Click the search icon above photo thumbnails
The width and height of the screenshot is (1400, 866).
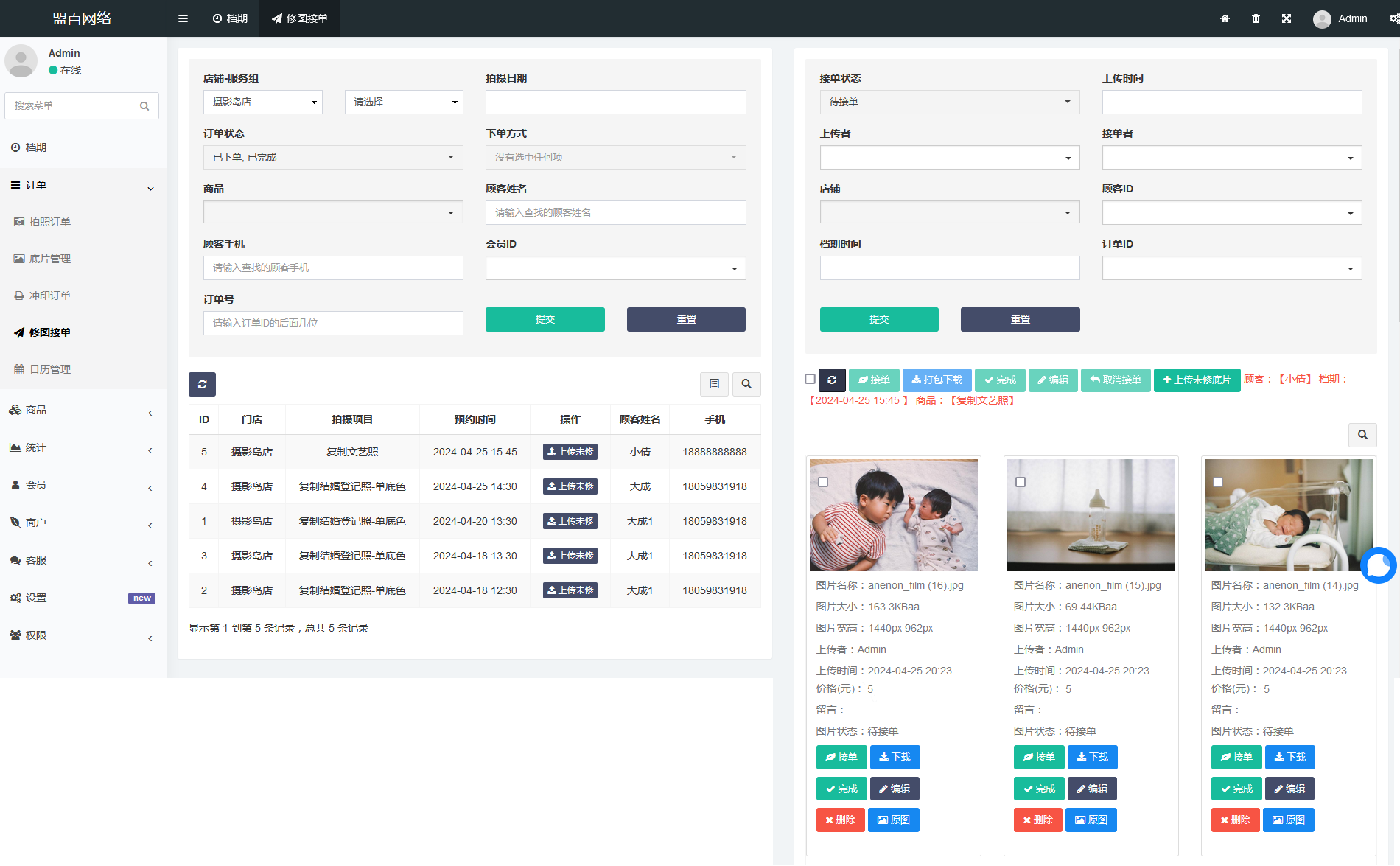tap(1362, 435)
